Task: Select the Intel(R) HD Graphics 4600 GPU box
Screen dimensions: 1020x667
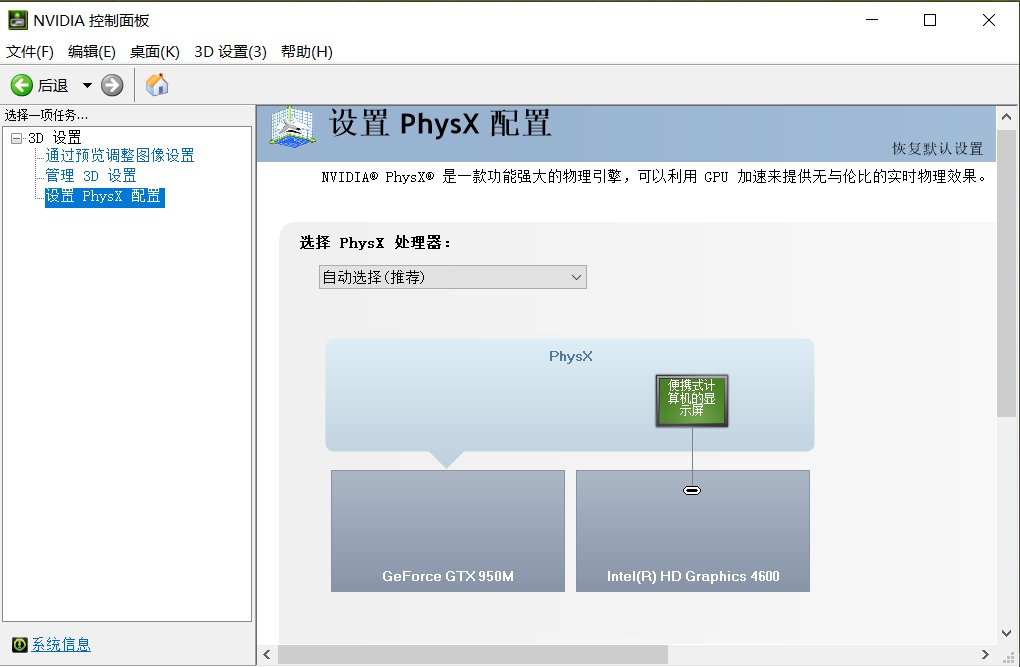Action: point(692,530)
